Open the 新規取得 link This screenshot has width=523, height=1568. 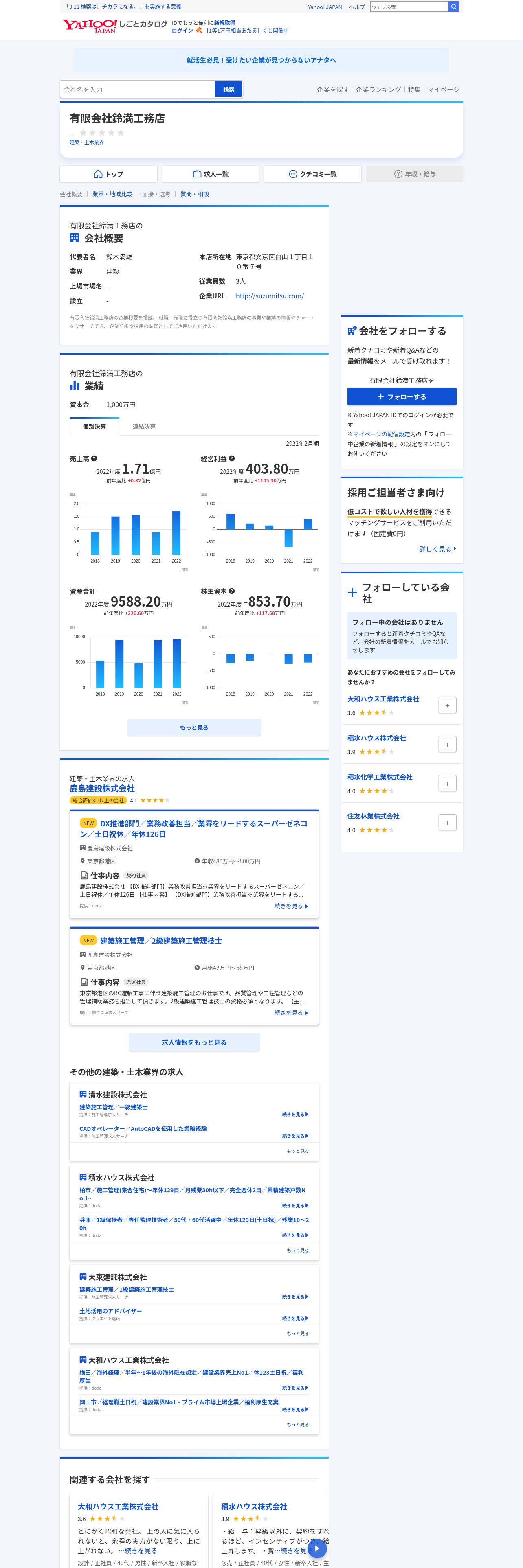click(225, 22)
